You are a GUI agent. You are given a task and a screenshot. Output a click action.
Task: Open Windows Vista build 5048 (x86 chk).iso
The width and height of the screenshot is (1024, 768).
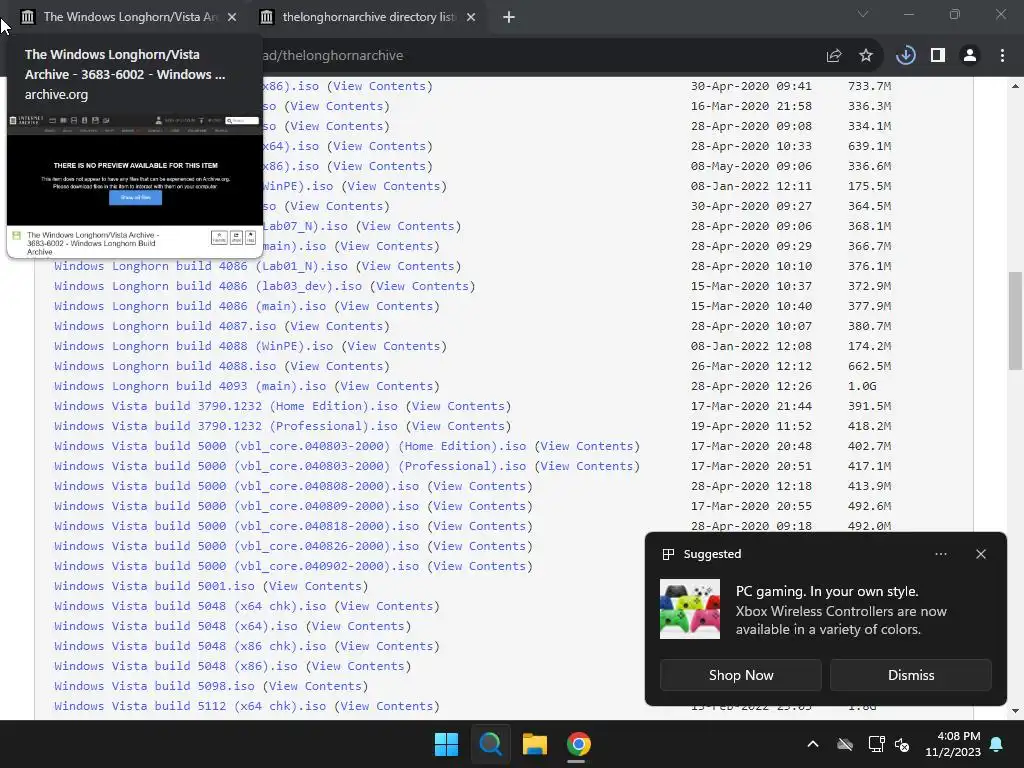190,646
